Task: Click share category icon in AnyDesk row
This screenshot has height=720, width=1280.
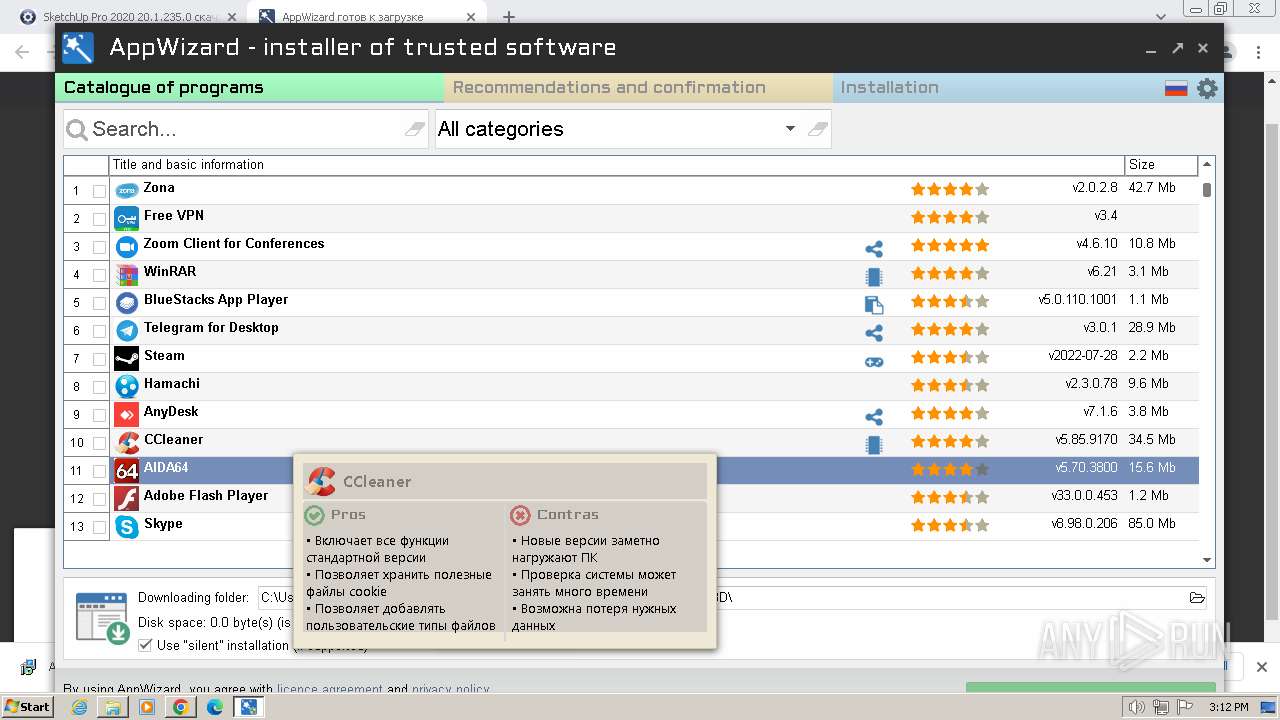Action: tap(874, 417)
